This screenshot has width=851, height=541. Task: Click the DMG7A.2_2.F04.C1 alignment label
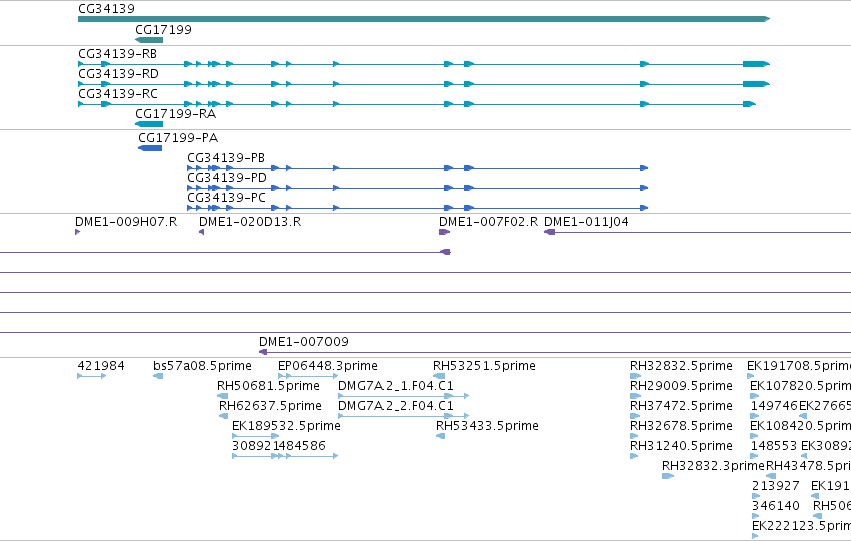tap(396, 405)
